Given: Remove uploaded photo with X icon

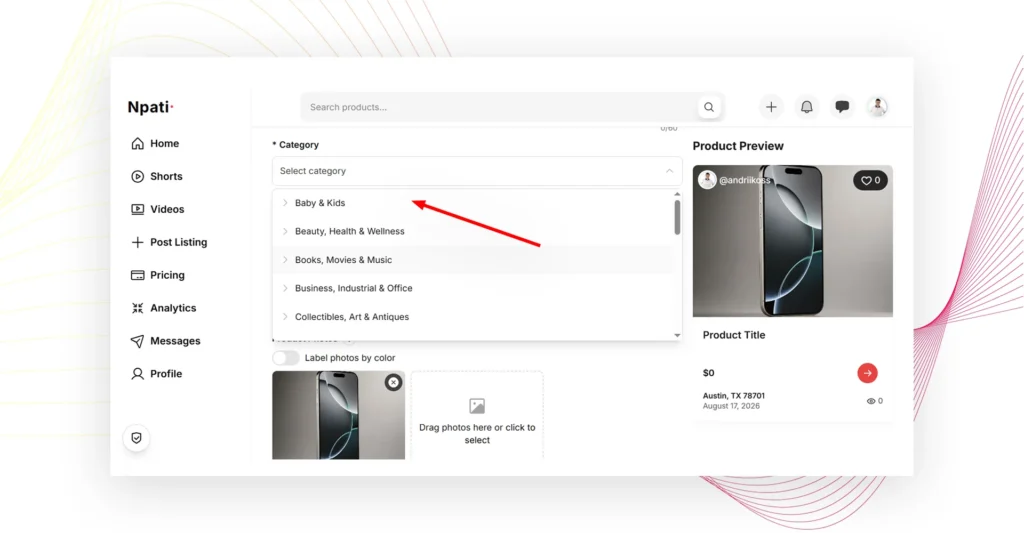Looking at the screenshot, I should coord(393,382).
